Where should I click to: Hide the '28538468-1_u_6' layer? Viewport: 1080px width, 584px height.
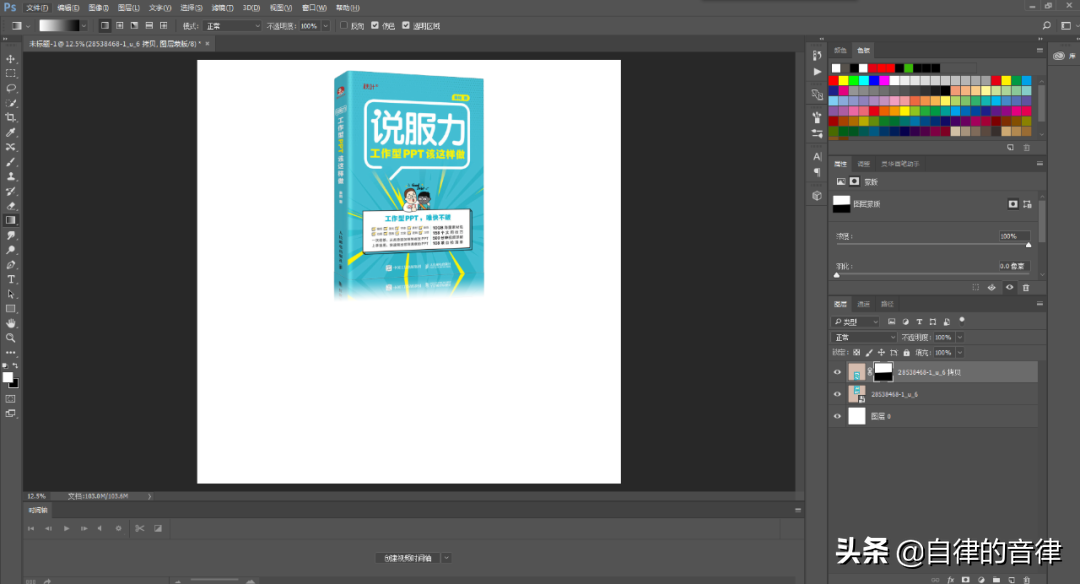coord(838,394)
